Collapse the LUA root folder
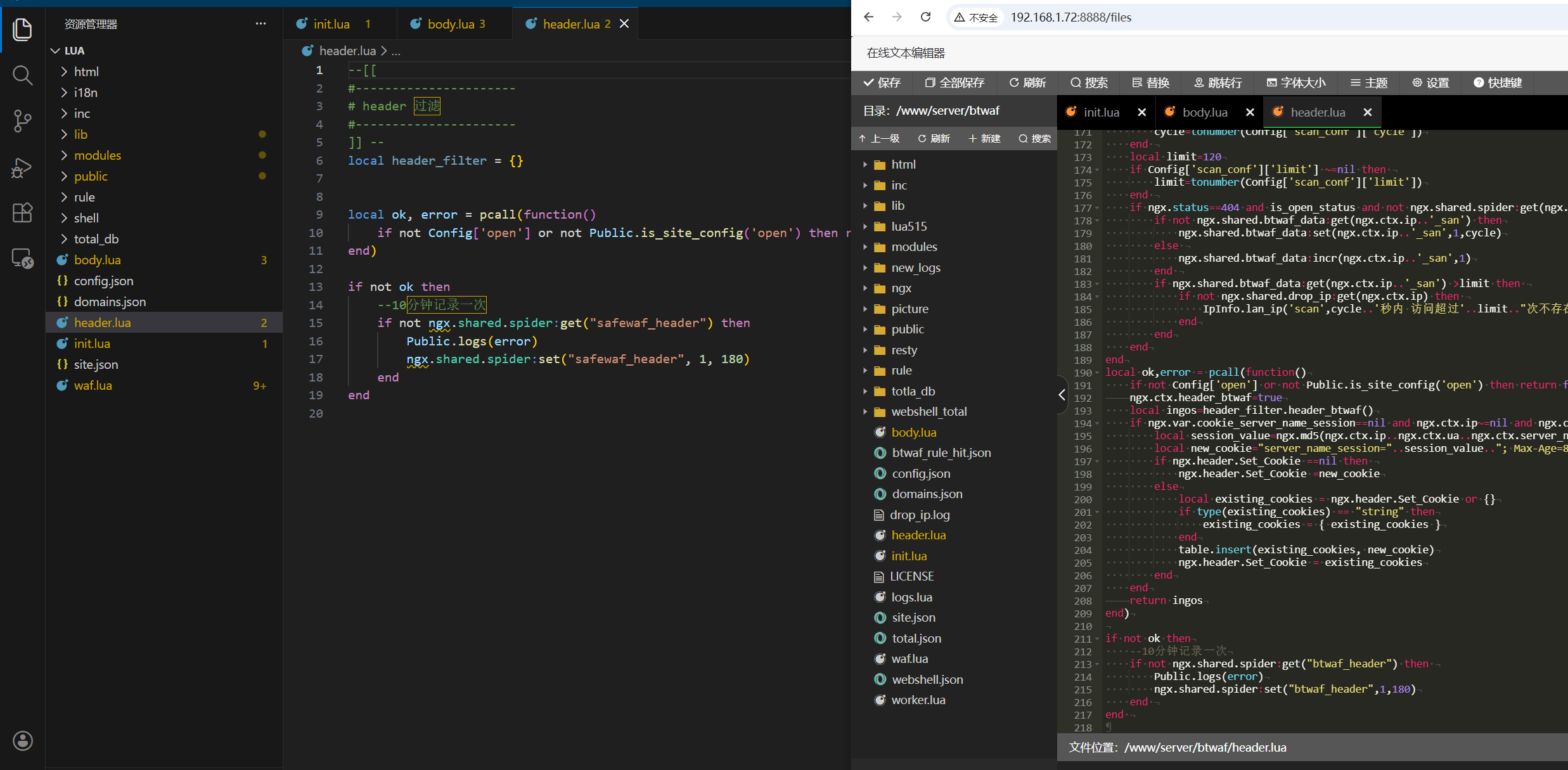The width and height of the screenshot is (1568, 770). coord(56,51)
